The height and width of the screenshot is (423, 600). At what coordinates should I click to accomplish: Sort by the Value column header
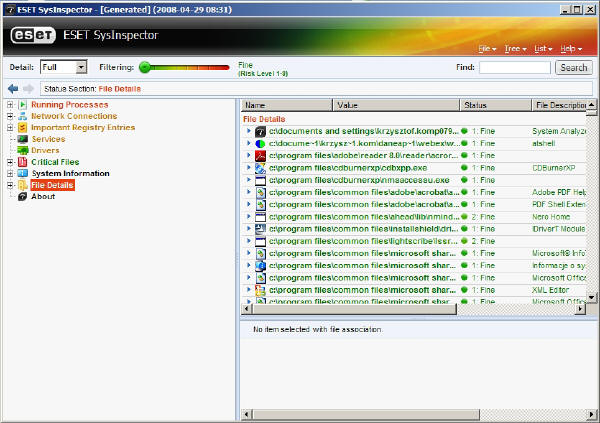[396, 105]
